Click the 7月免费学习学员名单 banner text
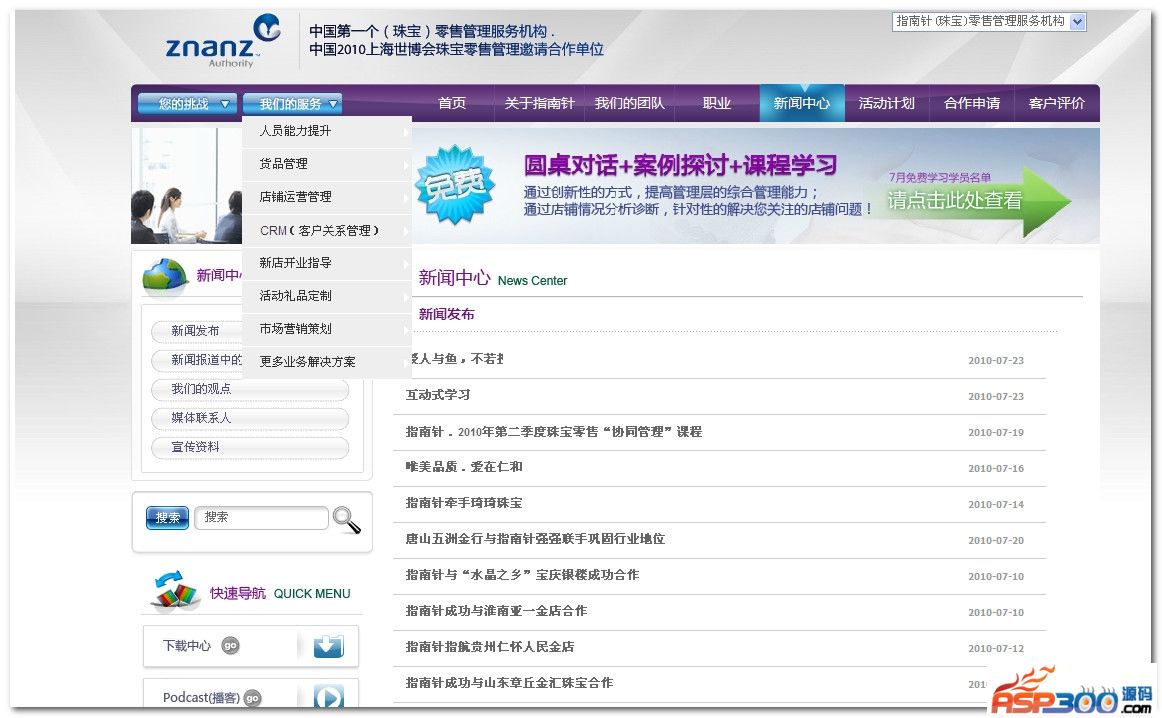Image resolution: width=1162 pixels, height=718 pixels. point(940,178)
